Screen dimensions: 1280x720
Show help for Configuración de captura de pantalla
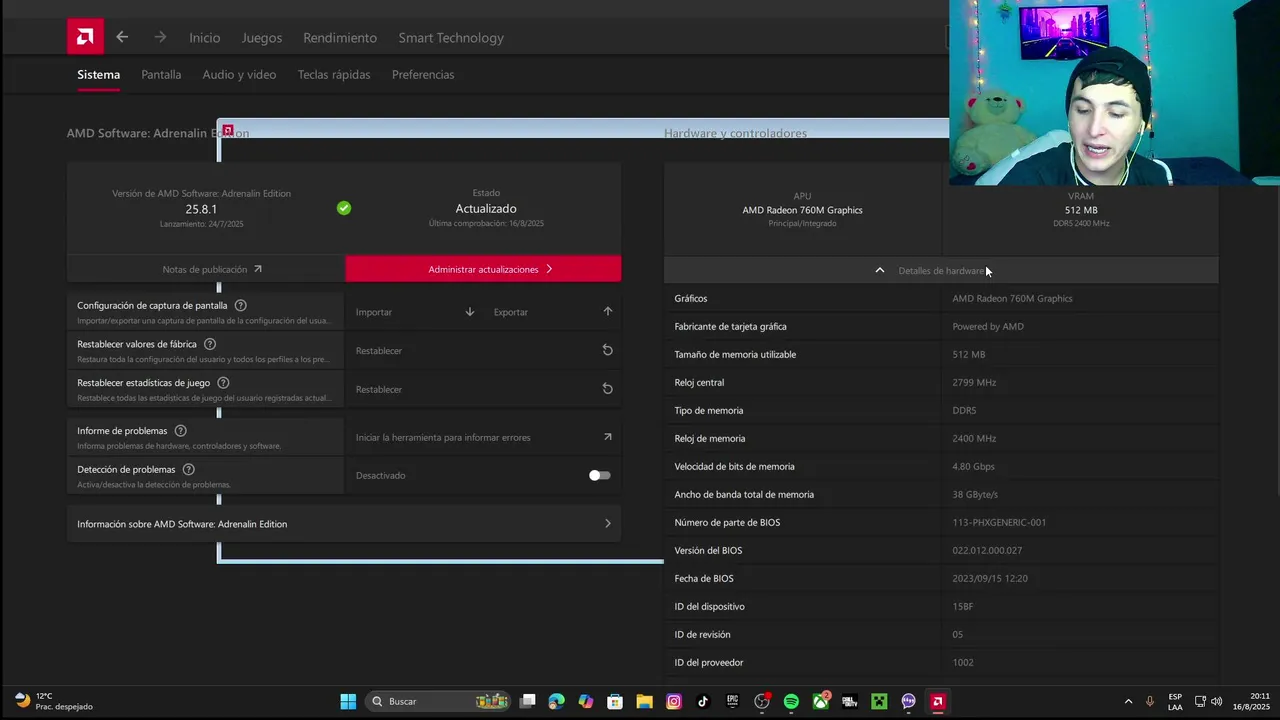[x=241, y=305]
